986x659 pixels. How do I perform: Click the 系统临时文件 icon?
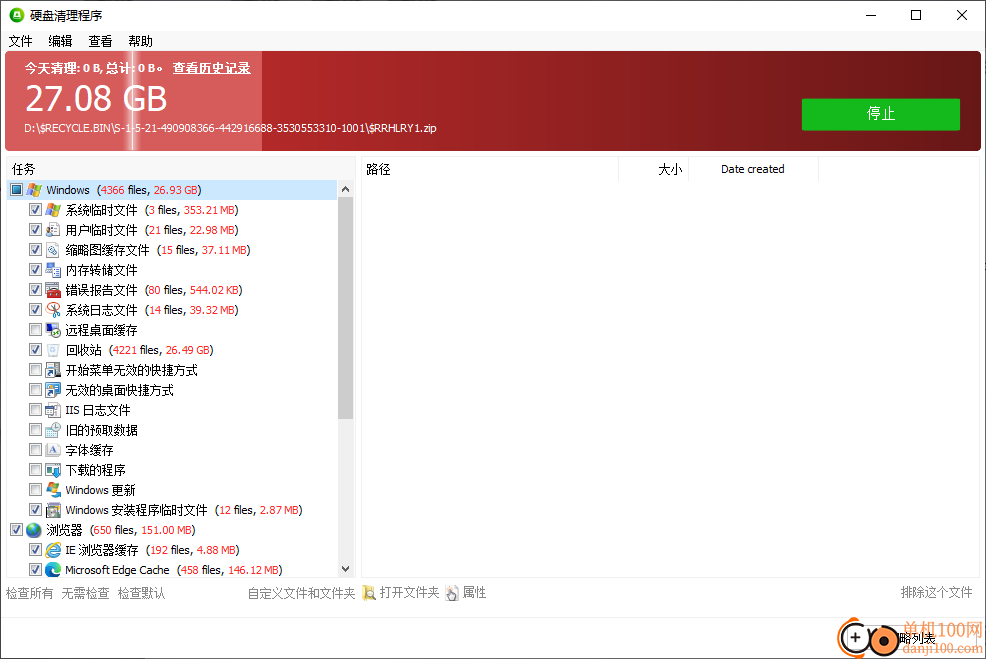click(53, 210)
